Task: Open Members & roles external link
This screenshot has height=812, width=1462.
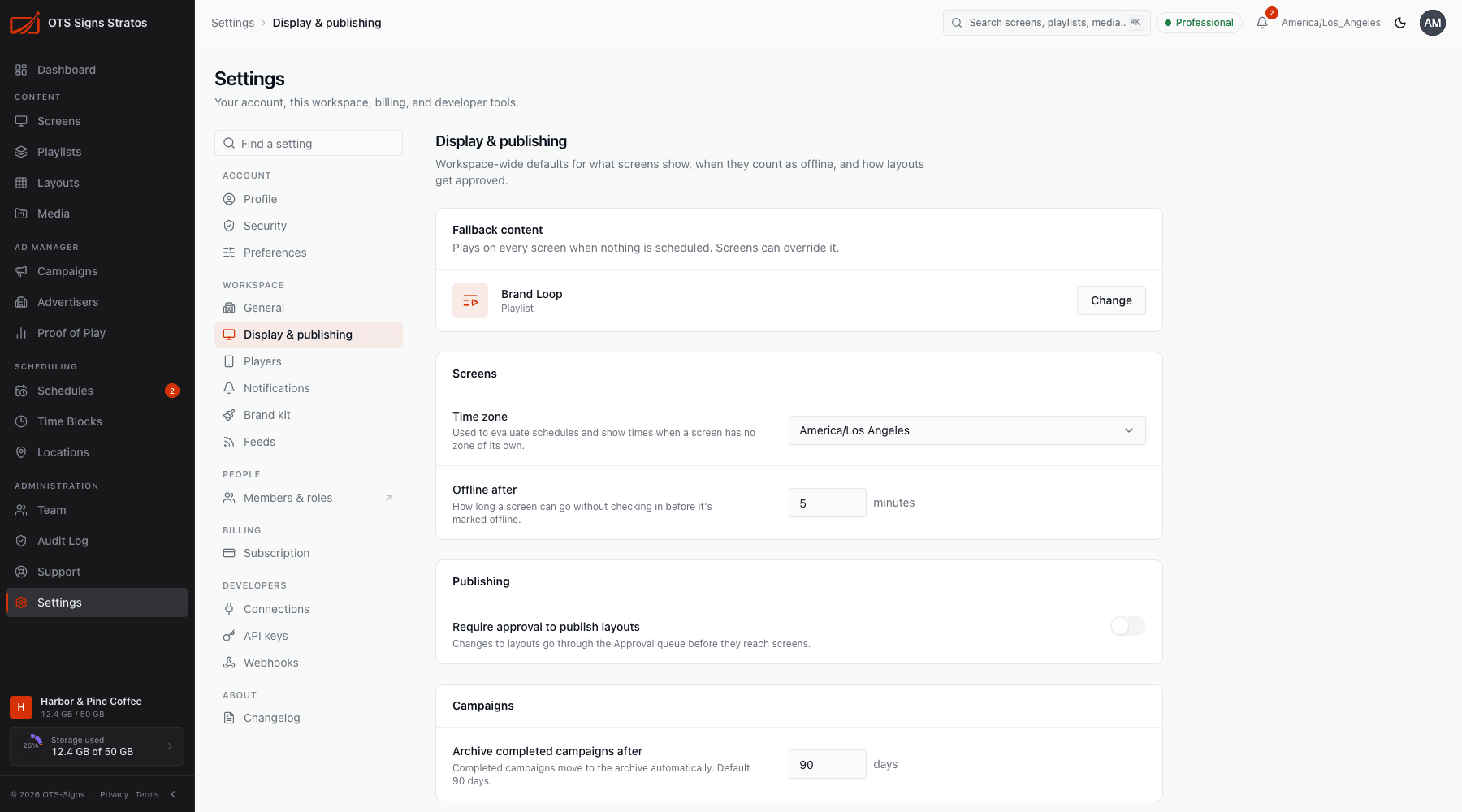Action: [x=309, y=498]
